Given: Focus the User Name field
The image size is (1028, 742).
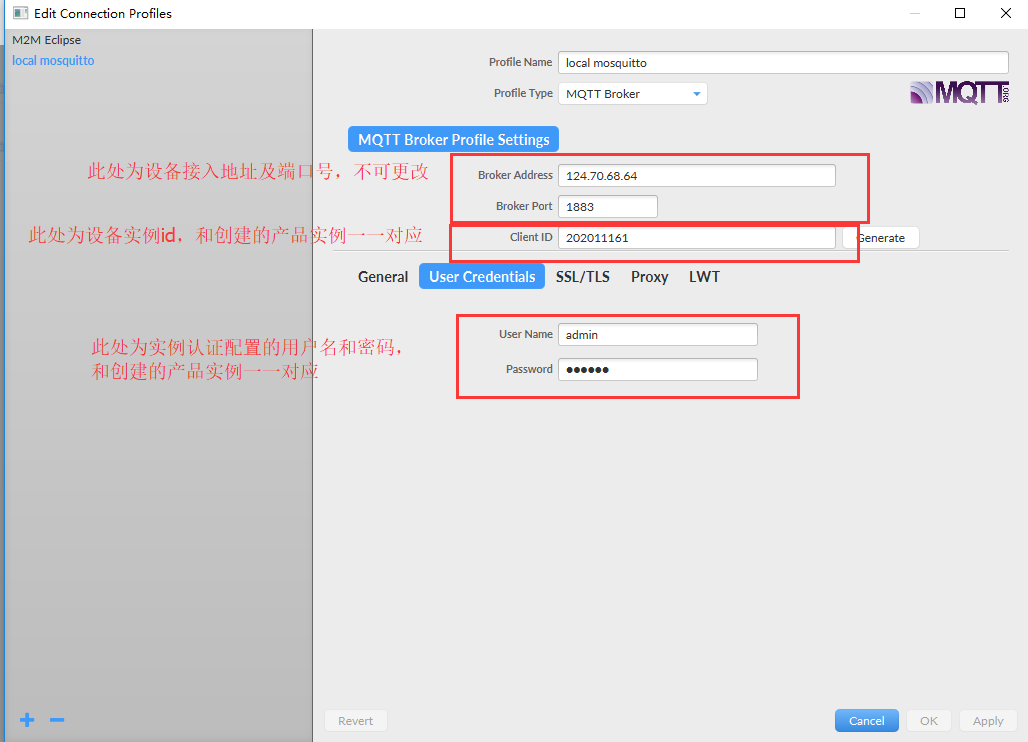Looking at the screenshot, I should (657, 335).
